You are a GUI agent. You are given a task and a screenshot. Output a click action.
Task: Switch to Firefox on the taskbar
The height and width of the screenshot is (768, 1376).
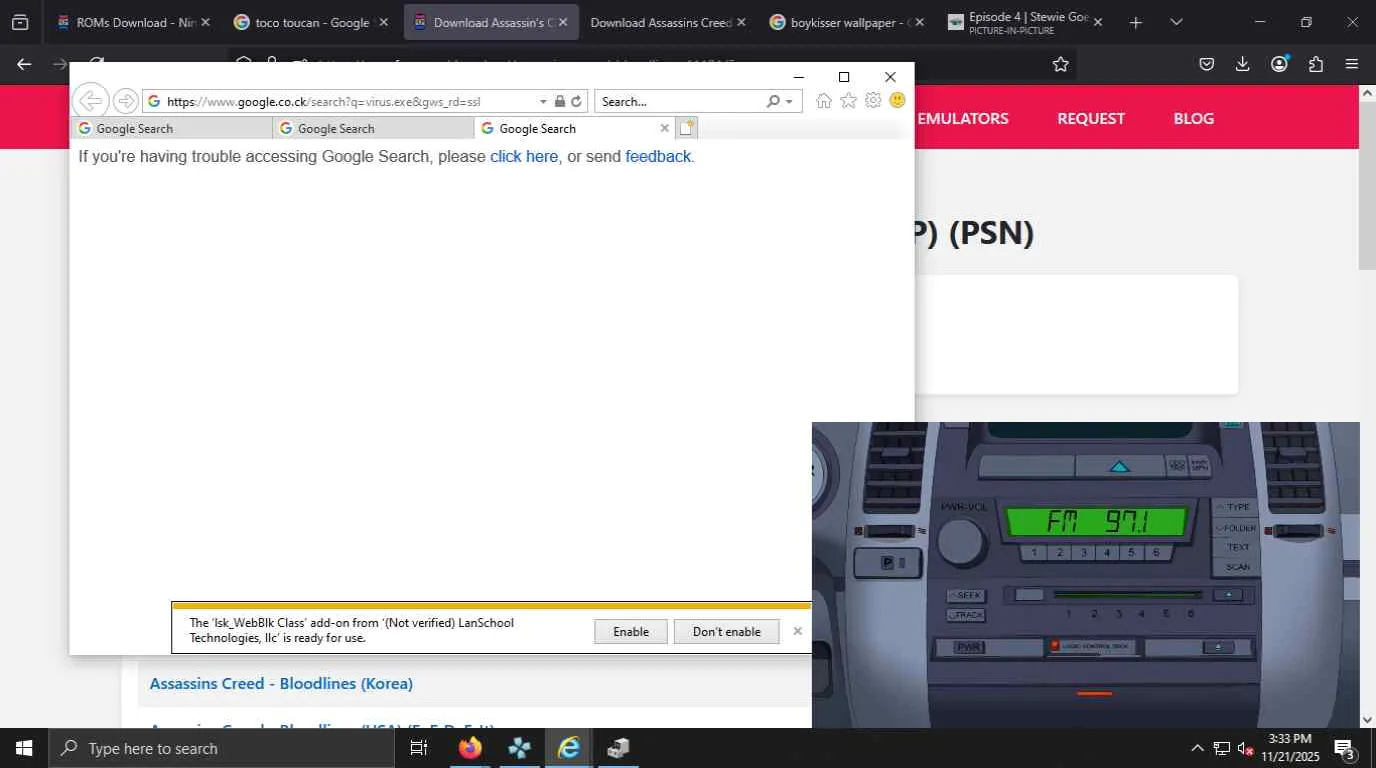tap(470, 748)
